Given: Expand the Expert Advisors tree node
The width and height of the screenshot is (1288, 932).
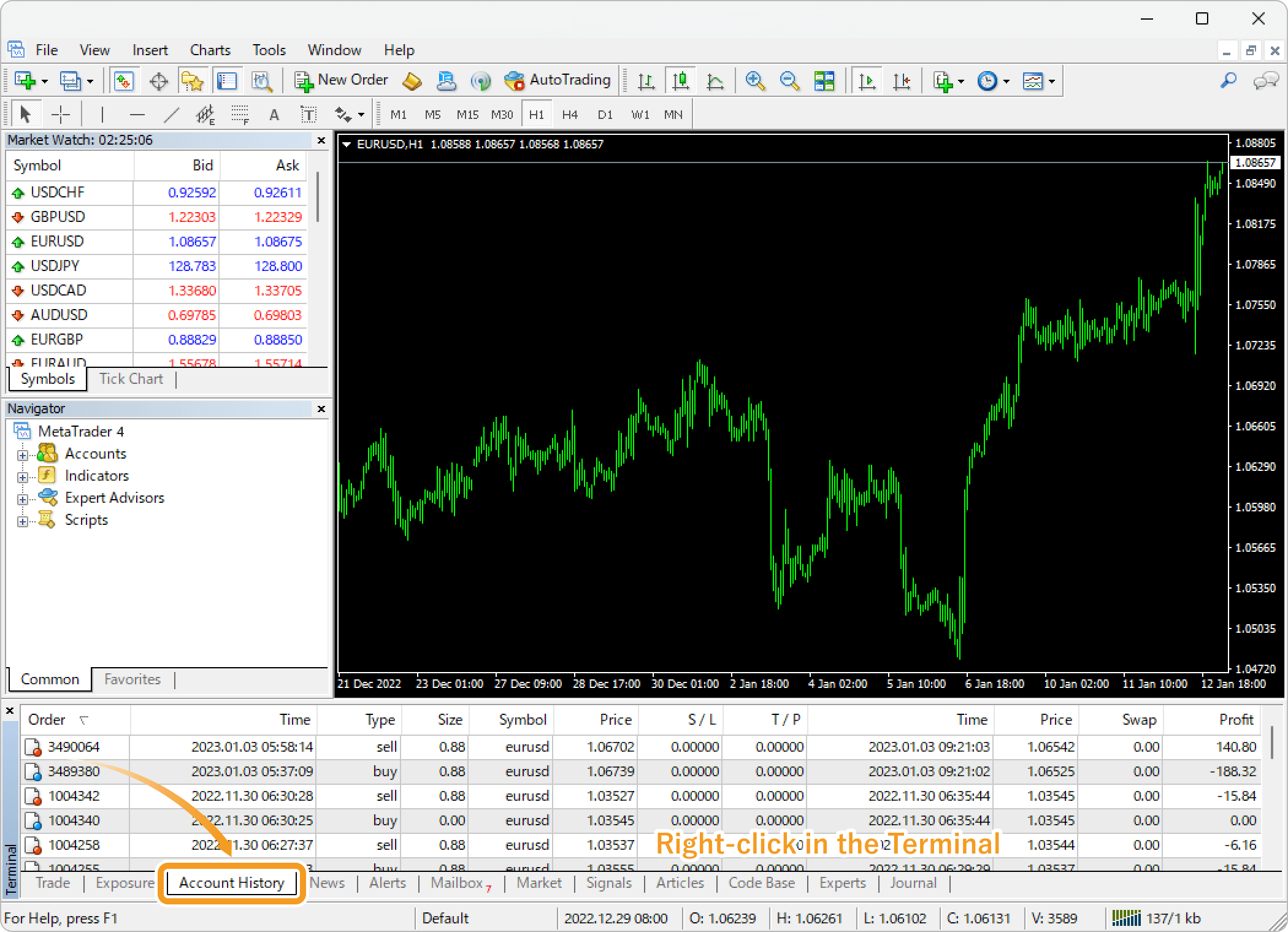Looking at the screenshot, I should [x=23, y=499].
